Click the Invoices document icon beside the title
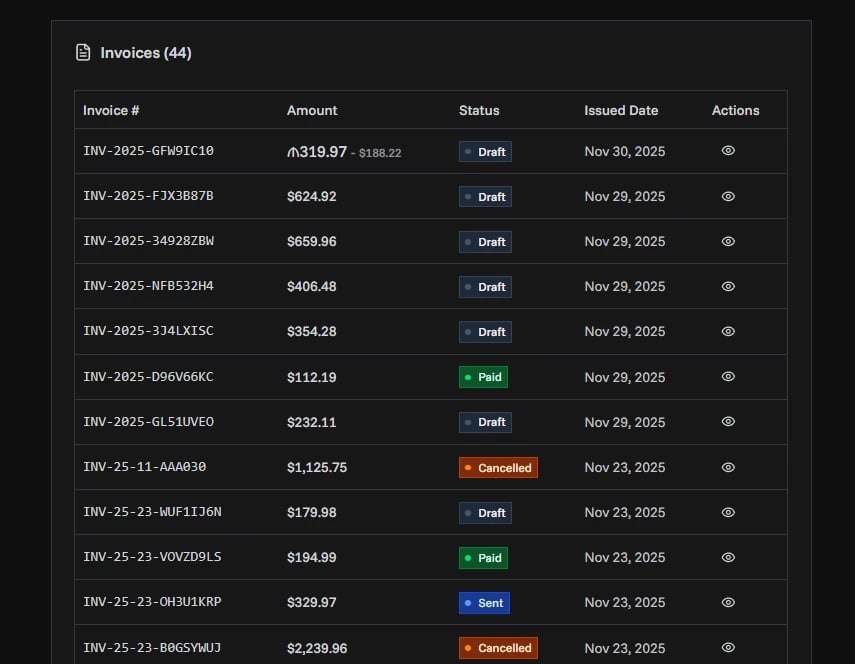 pyautogui.click(x=83, y=53)
